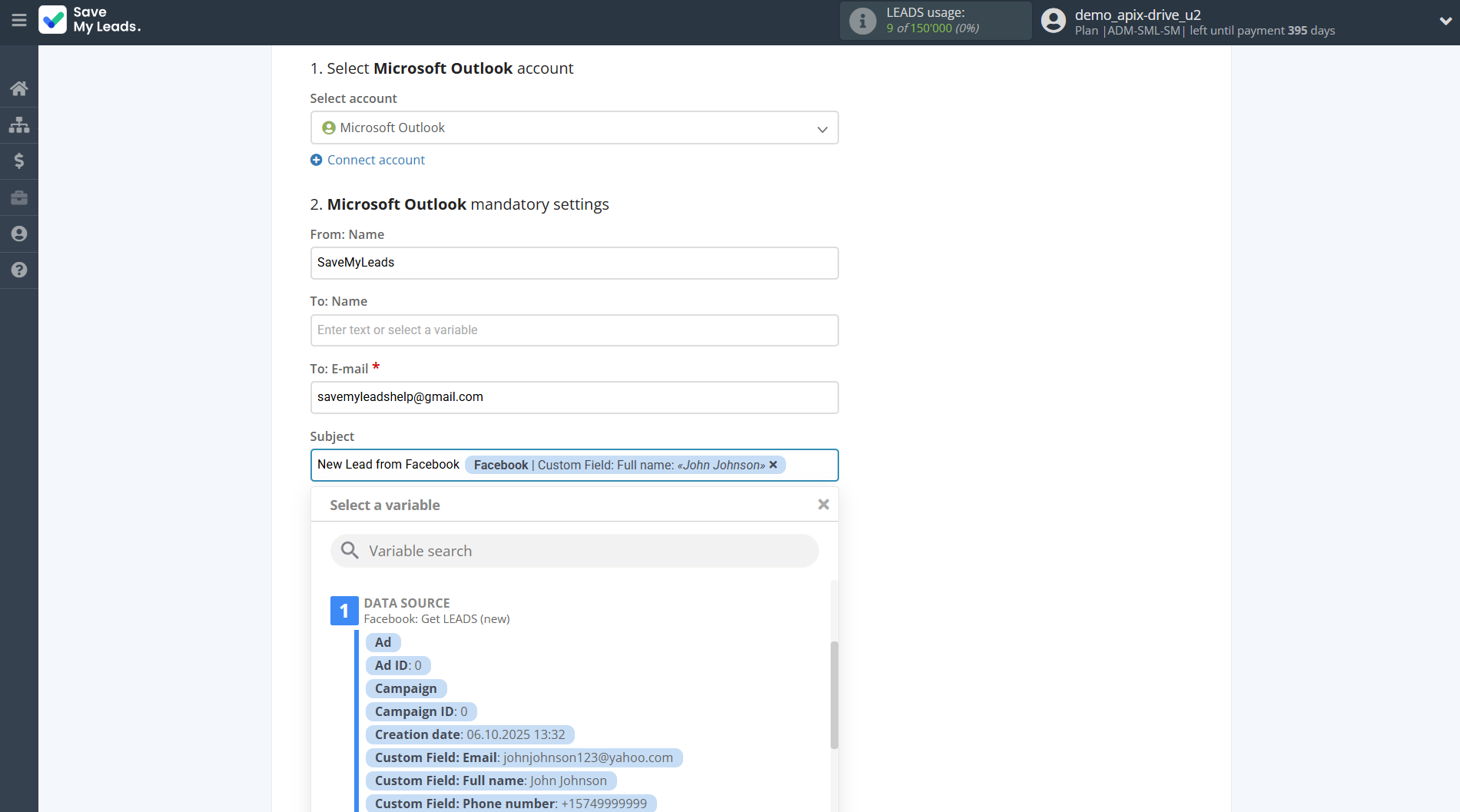1460x812 pixels.
Task: Select the Ad variable from Data Source
Action: [383, 642]
